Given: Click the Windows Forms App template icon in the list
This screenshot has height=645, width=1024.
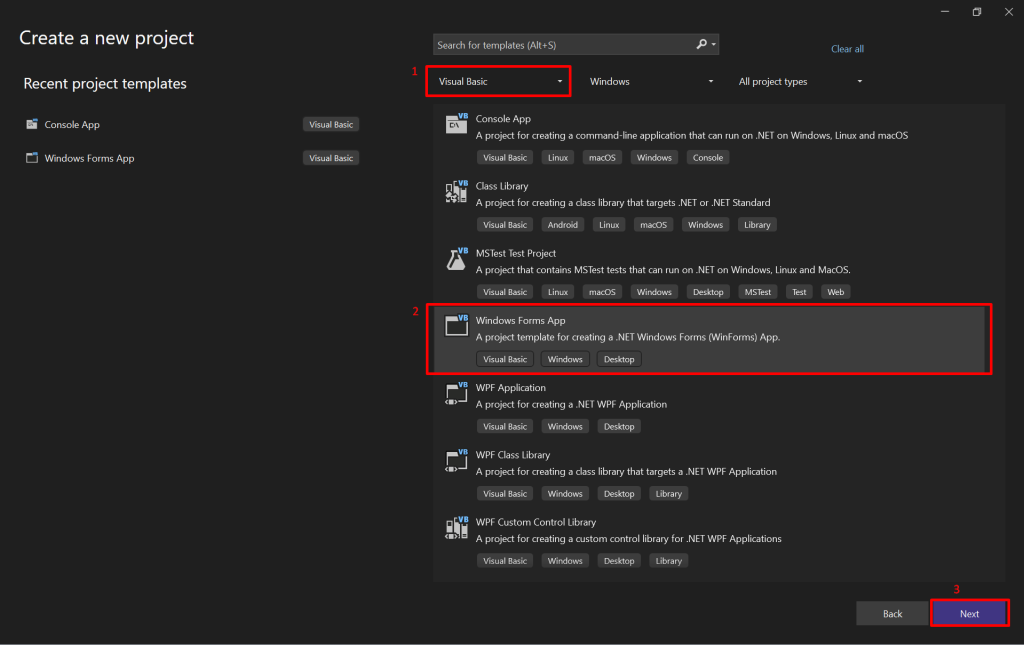Looking at the screenshot, I should coord(456,325).
